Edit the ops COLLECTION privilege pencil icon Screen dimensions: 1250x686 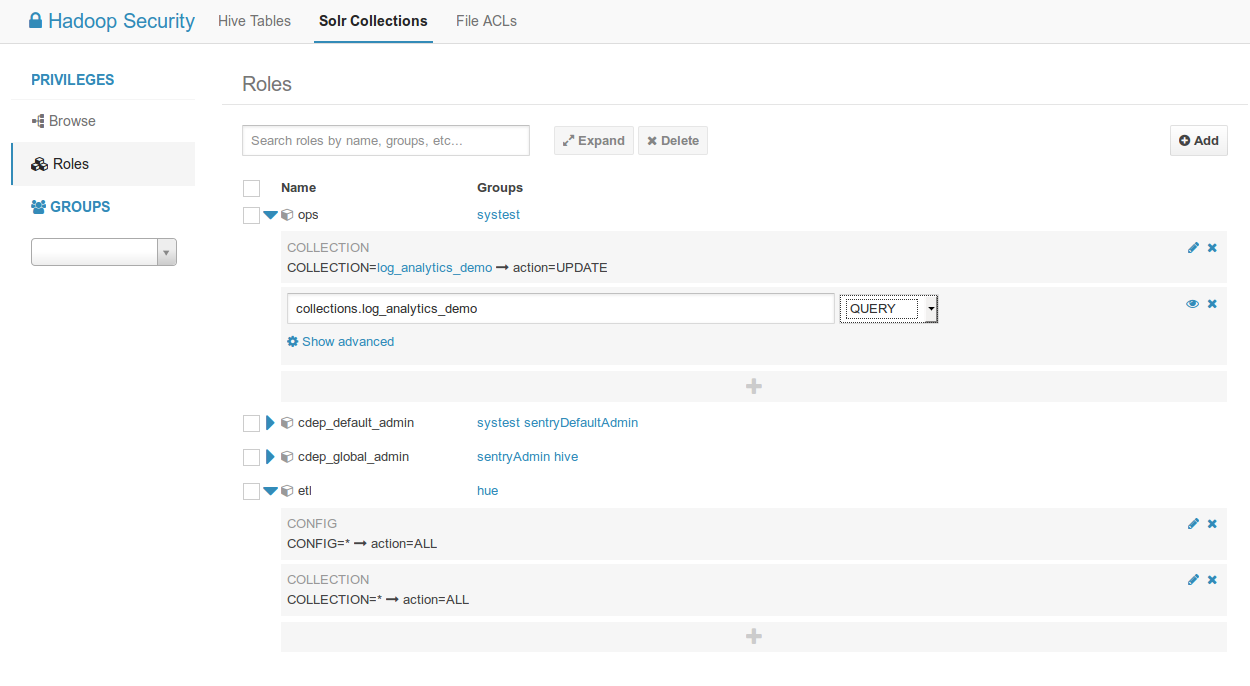1193,248
